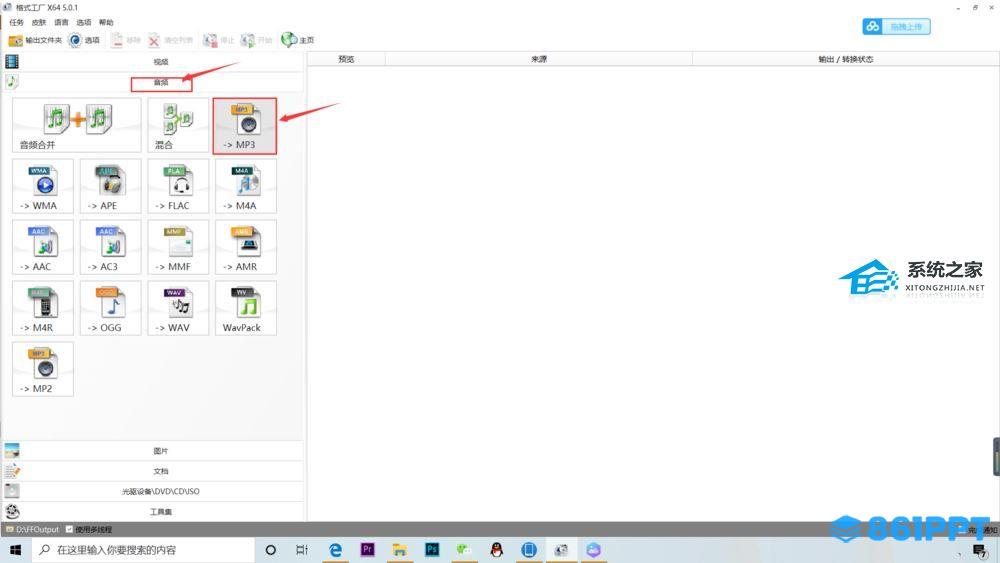The width and height of the screenshot is (1000, 563).
Task: Switch to Photoshop on taskbar
Action: click(x=432, y=550)
